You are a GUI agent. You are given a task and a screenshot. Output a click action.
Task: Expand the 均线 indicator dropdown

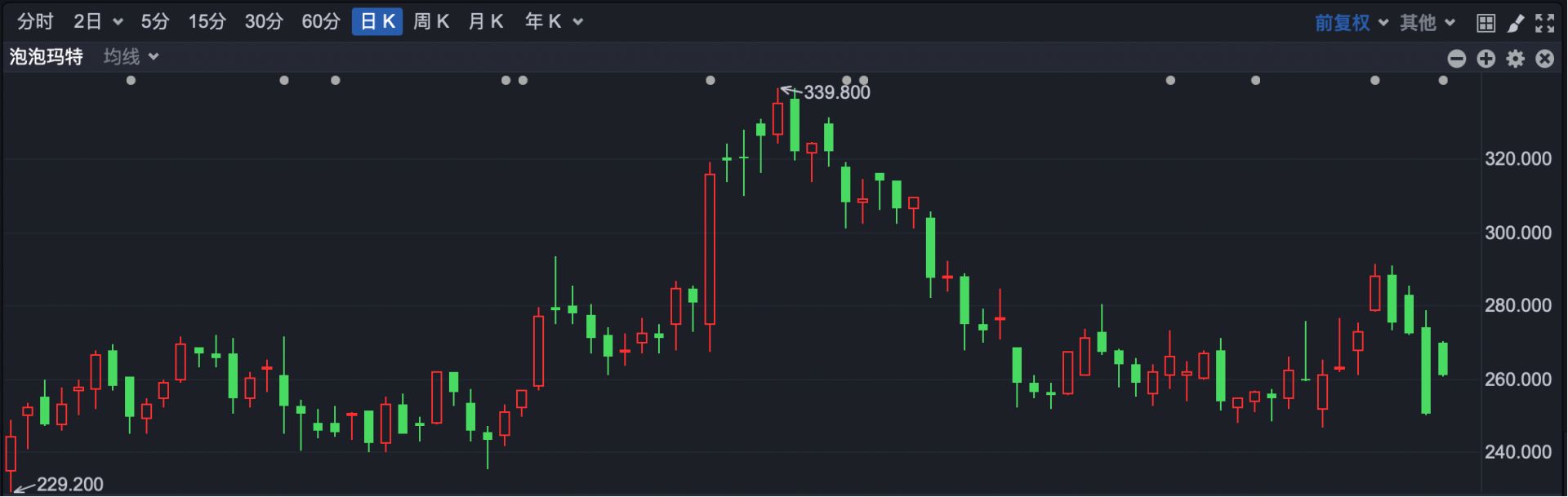click(x=131, y=57)
